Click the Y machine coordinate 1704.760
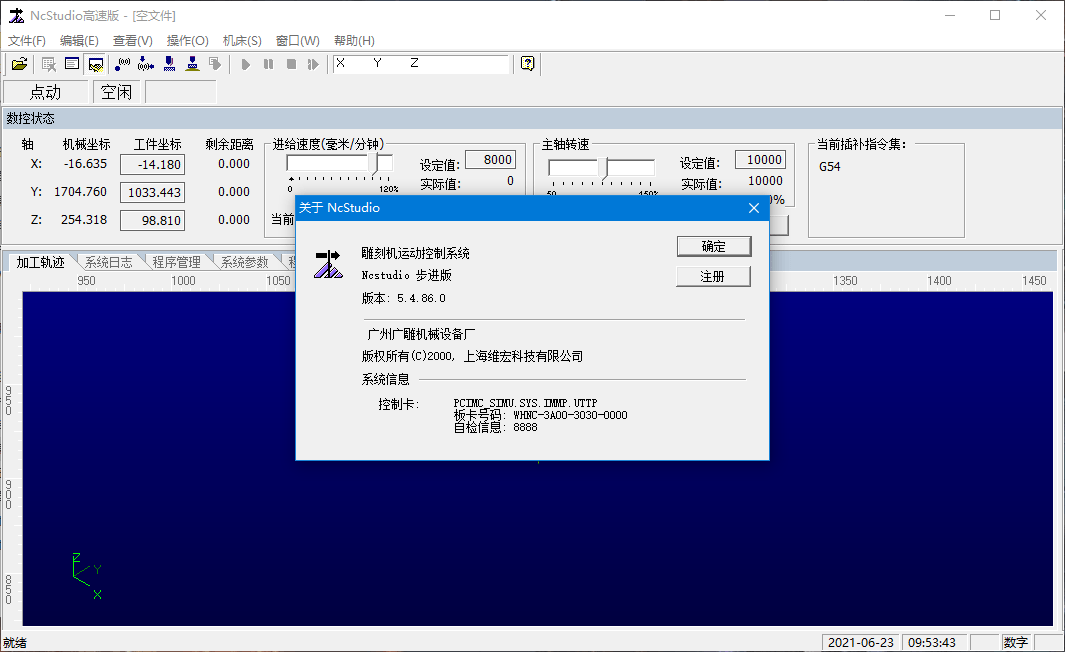1065x652 pixels. pos(80,192)
